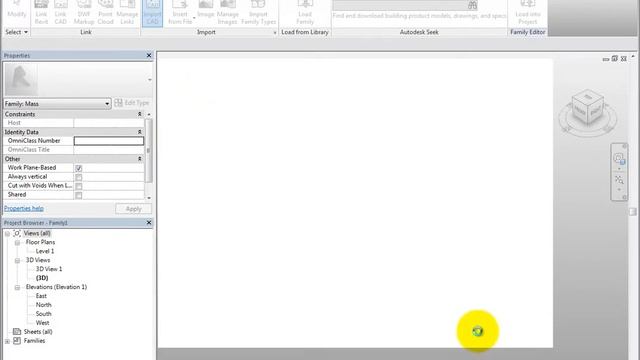Close the Properties palette

[149, 55]
